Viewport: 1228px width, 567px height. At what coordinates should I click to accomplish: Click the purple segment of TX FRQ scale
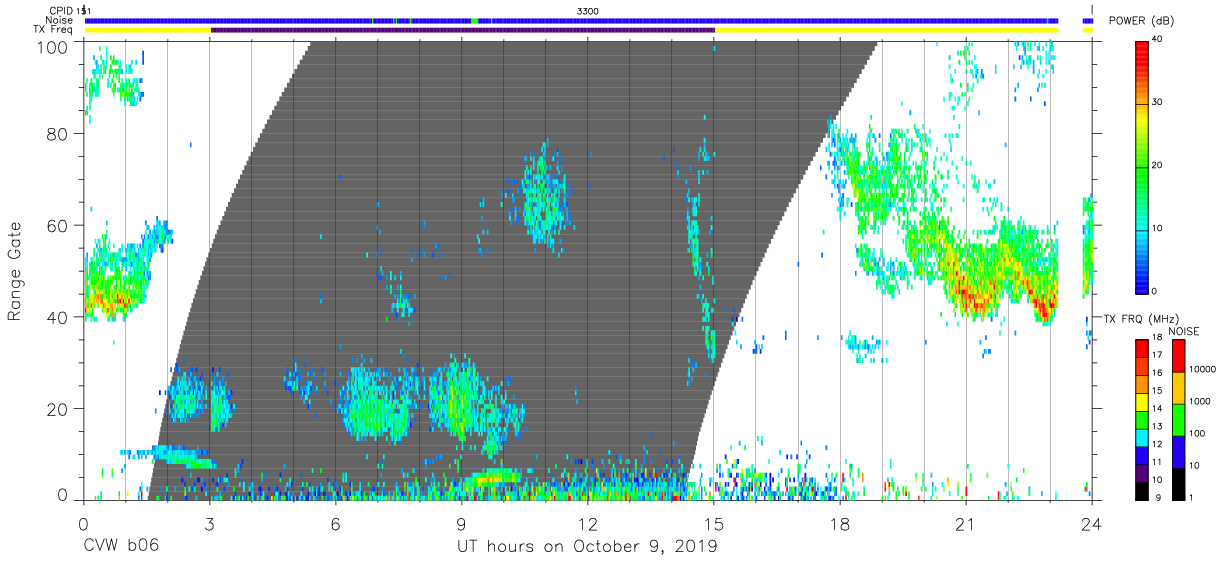(1141, 475)
